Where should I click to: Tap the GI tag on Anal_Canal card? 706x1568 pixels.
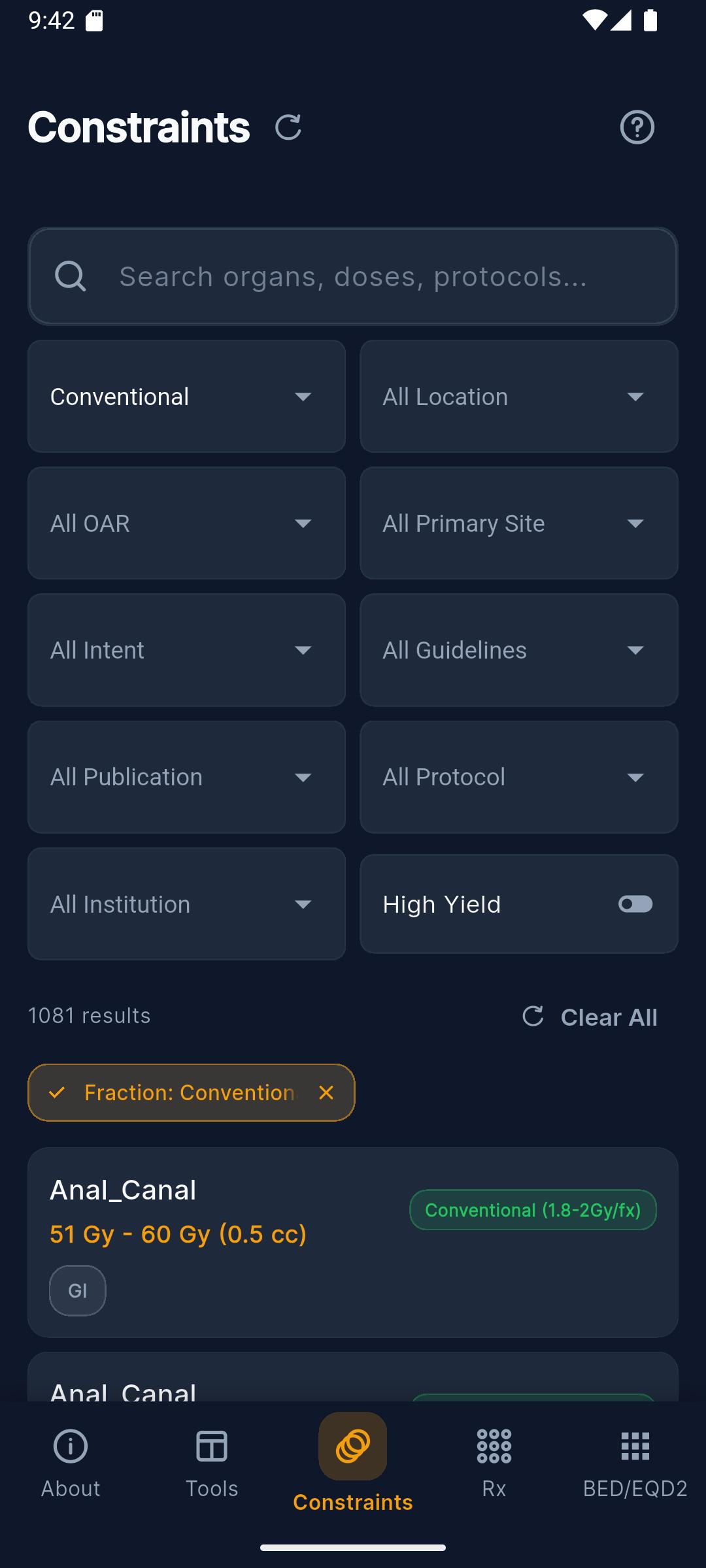click(x=78, y=1290)
